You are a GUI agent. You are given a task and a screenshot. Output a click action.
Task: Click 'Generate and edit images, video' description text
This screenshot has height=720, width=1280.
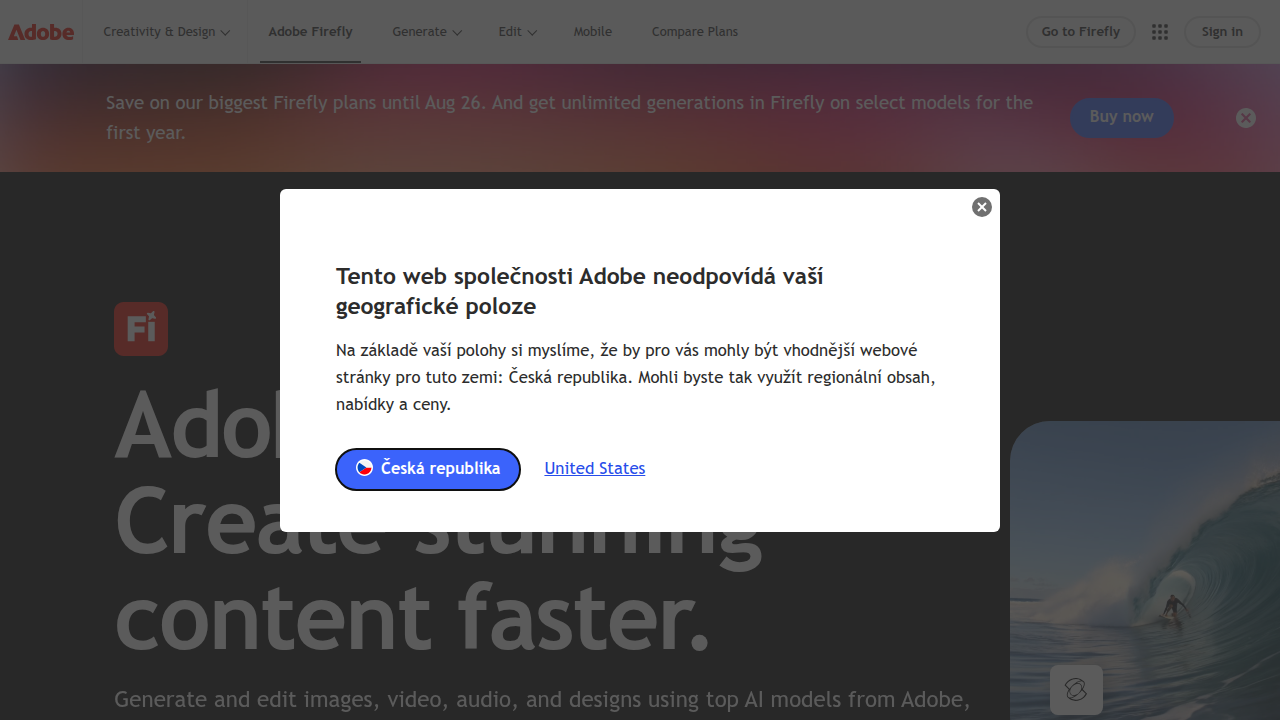542,699
